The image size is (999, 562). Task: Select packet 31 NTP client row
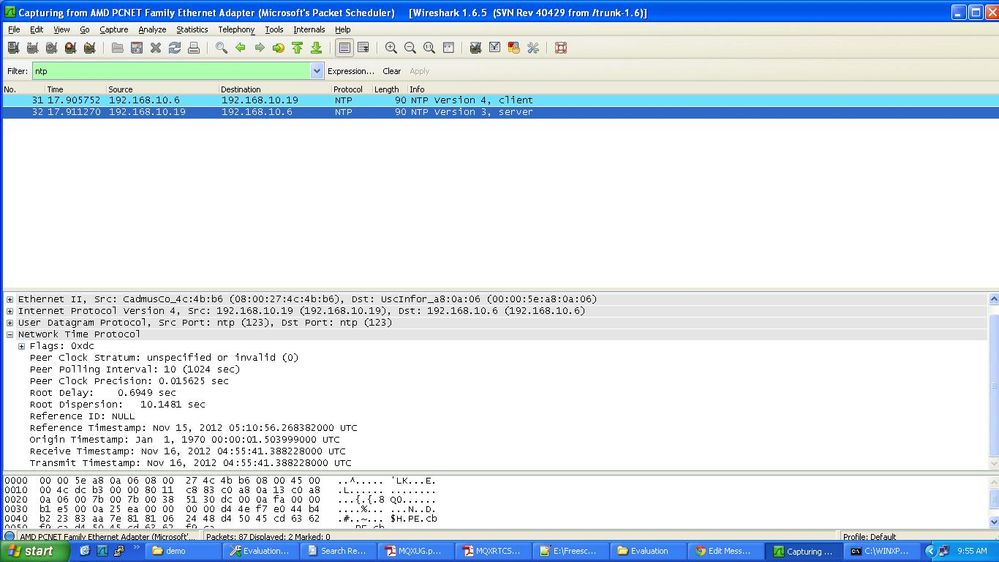click(x=500, y=100)
